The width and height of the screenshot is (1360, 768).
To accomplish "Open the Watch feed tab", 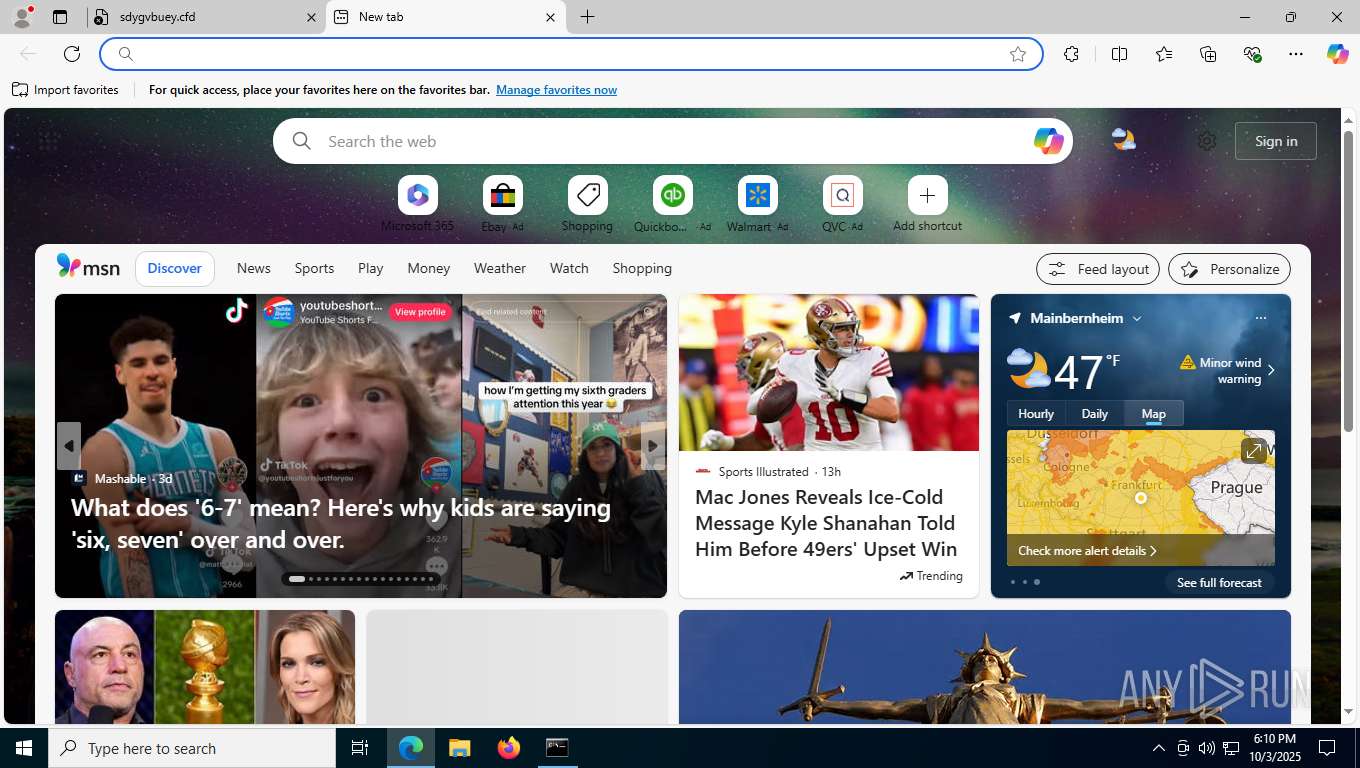I will tap(569, 268).
